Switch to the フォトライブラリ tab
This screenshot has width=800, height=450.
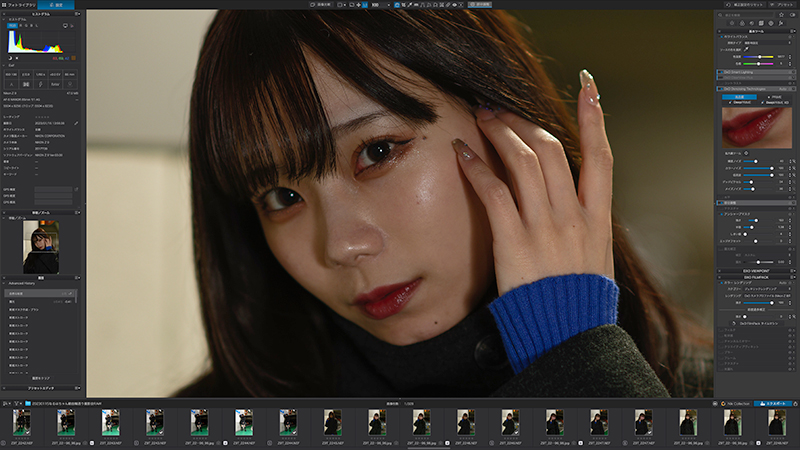19,5
